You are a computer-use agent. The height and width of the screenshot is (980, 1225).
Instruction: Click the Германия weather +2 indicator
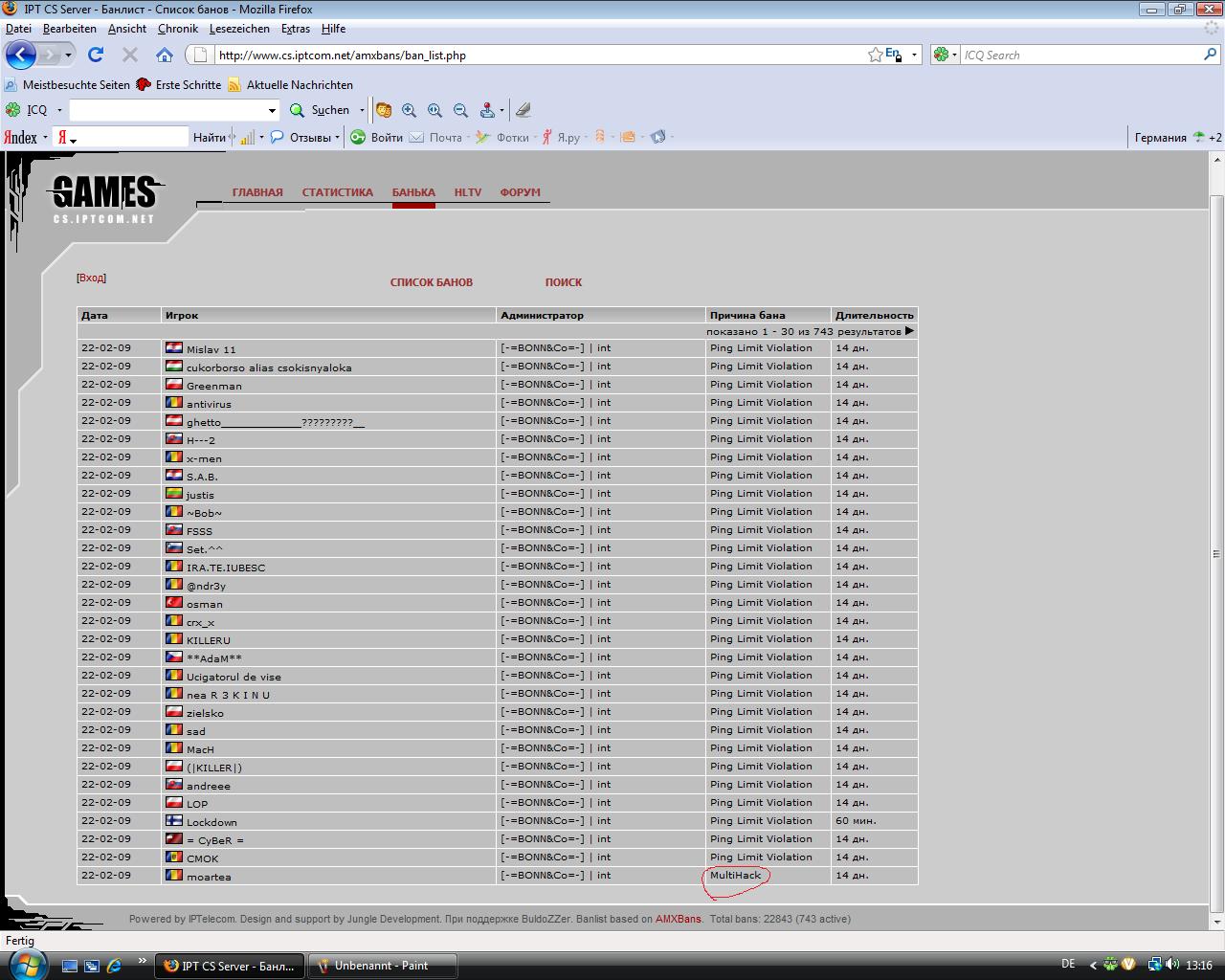coord(1178,137)
